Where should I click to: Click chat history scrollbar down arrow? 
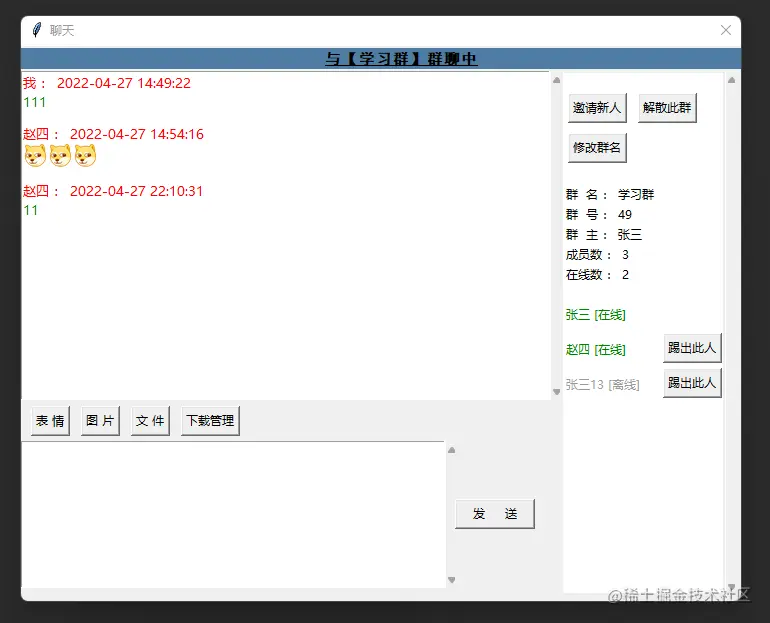[x=556, y=392]
